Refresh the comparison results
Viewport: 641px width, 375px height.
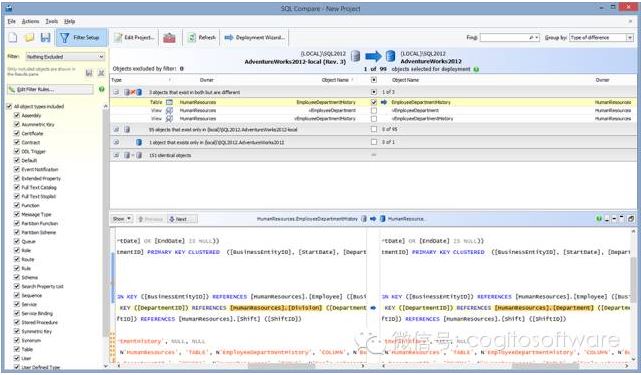[x=202, y=38]
